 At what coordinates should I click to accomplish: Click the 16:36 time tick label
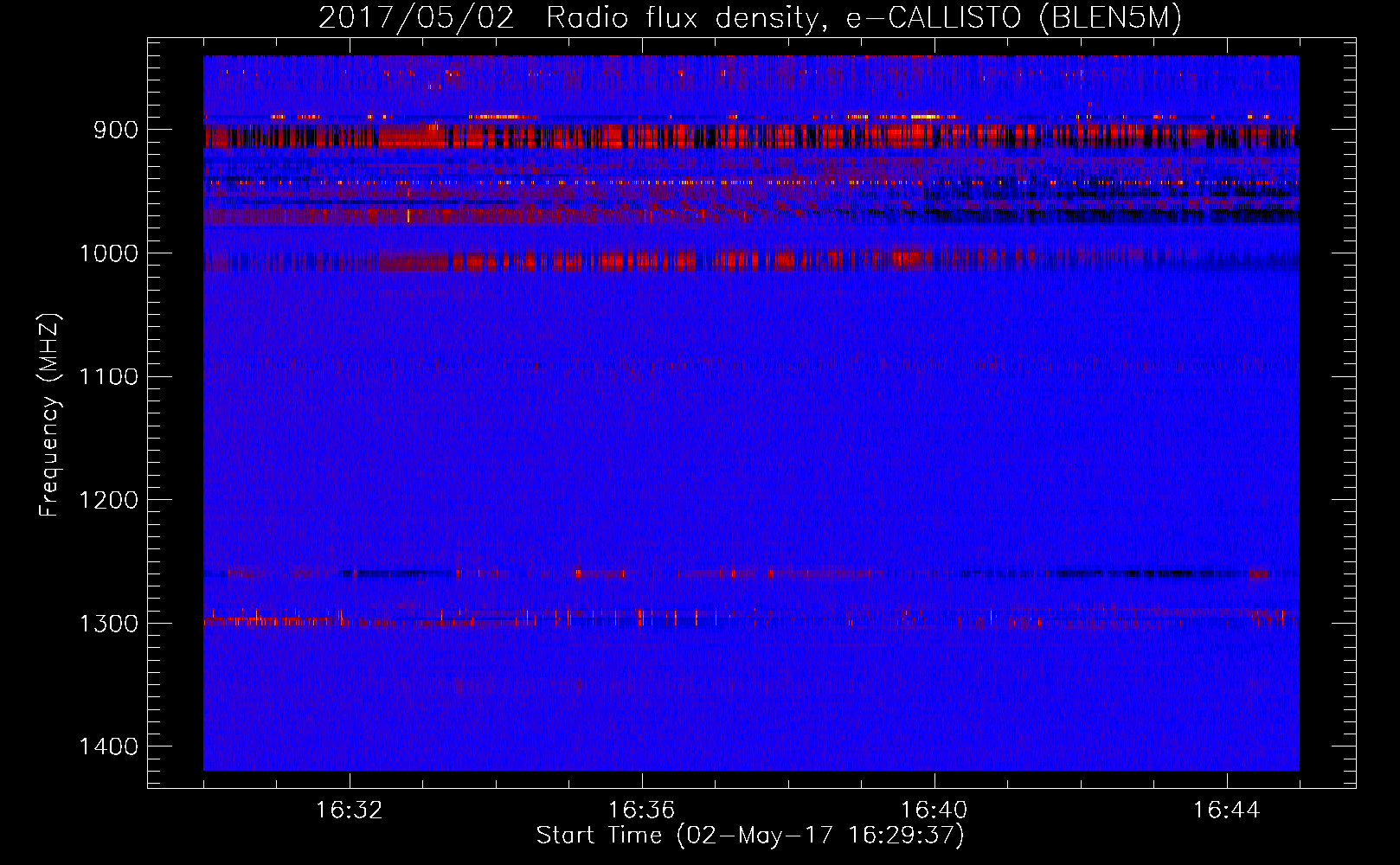click(x=642, y=811)
